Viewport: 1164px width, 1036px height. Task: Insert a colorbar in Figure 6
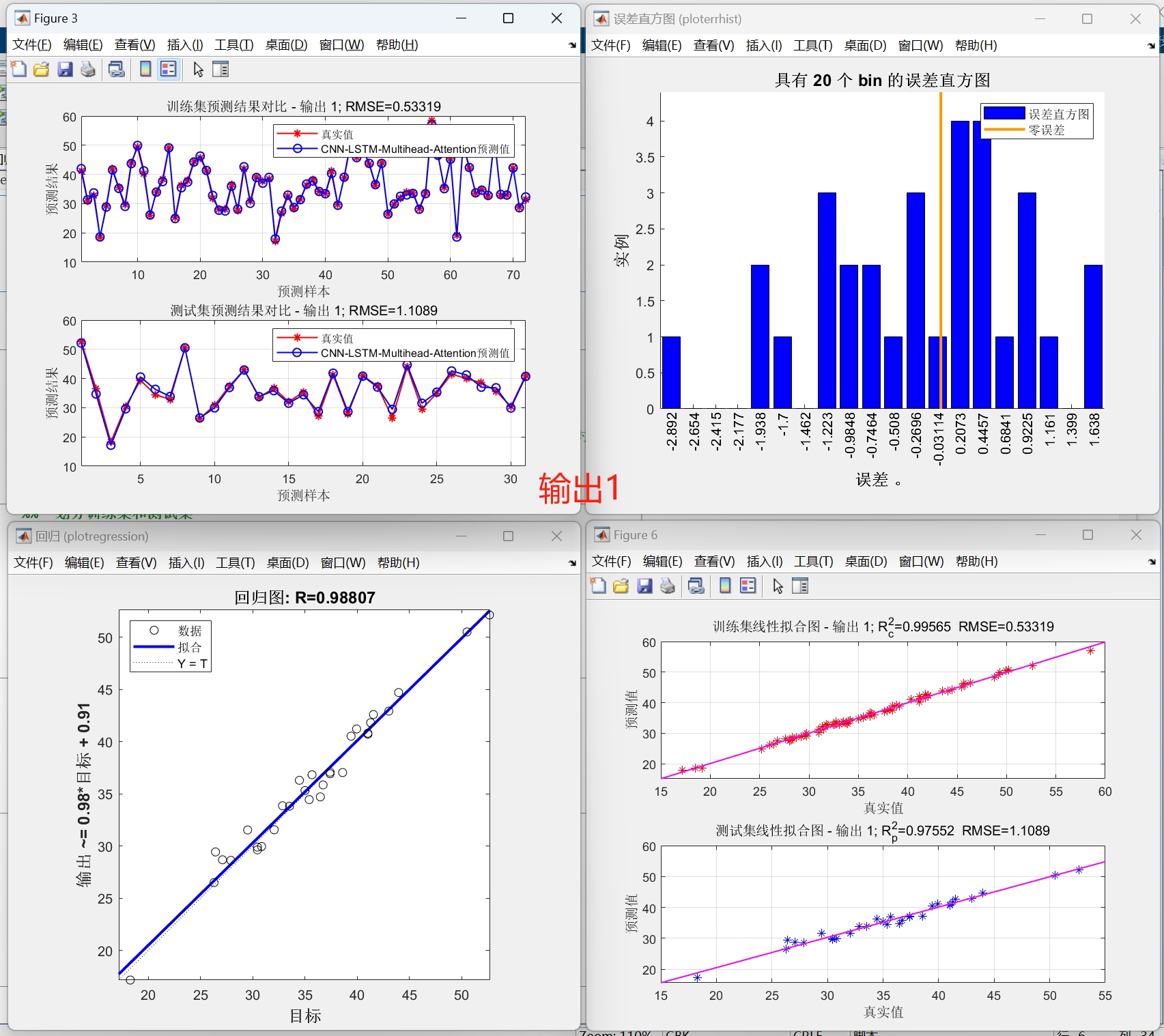coord(725,586)
